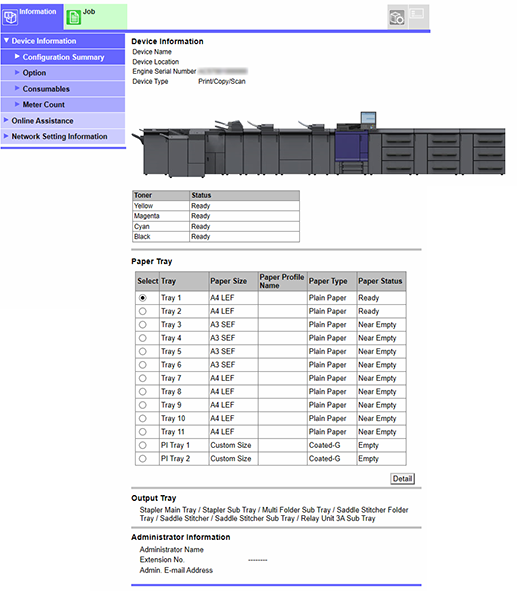Click the Magenta toner row label
Image resolution: width=517 pixels, height=594 pixels.
147,216
